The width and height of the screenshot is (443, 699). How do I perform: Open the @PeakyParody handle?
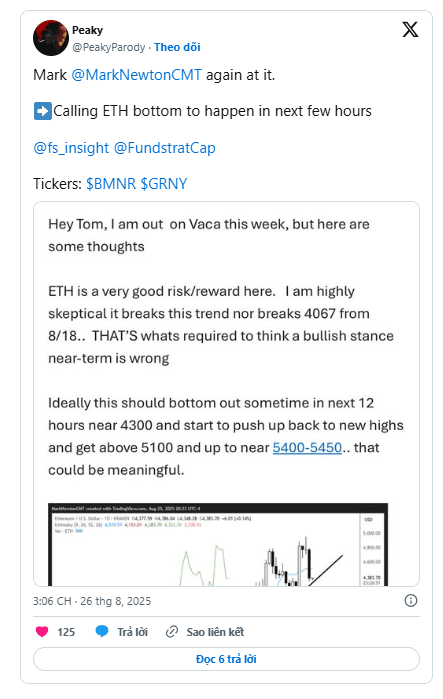109,47
